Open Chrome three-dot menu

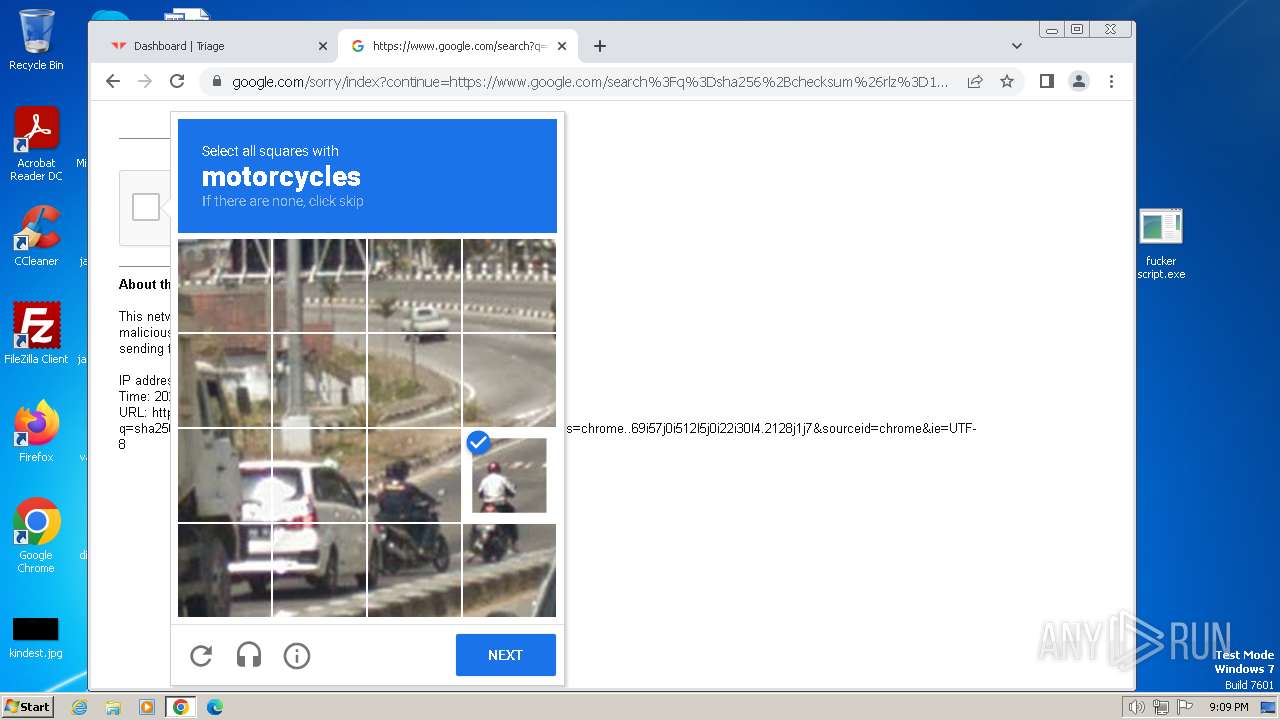click(x=1111, y=81)
